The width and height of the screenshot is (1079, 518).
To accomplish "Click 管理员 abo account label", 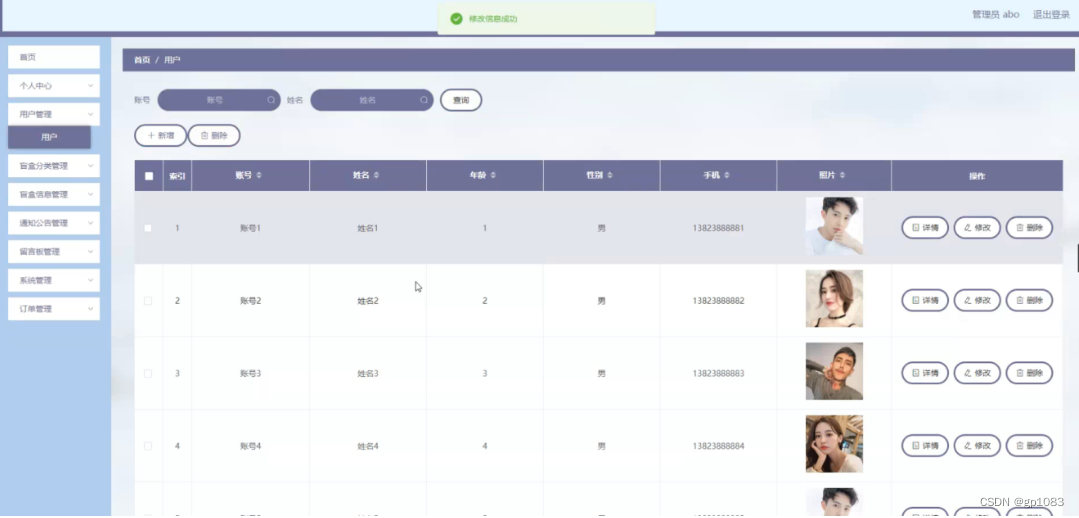I will coord(995,14).
